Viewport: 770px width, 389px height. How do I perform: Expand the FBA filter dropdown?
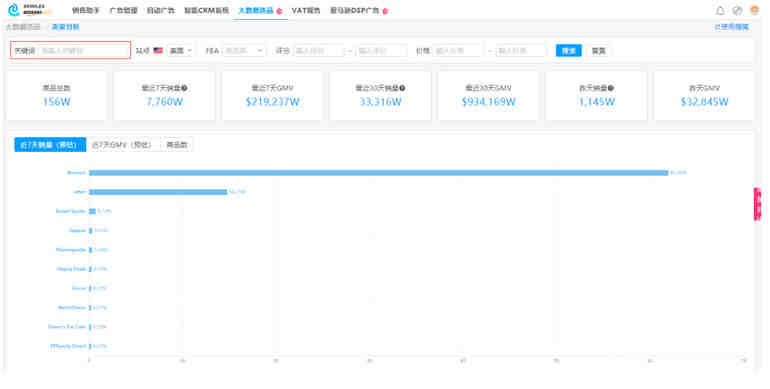244,50
